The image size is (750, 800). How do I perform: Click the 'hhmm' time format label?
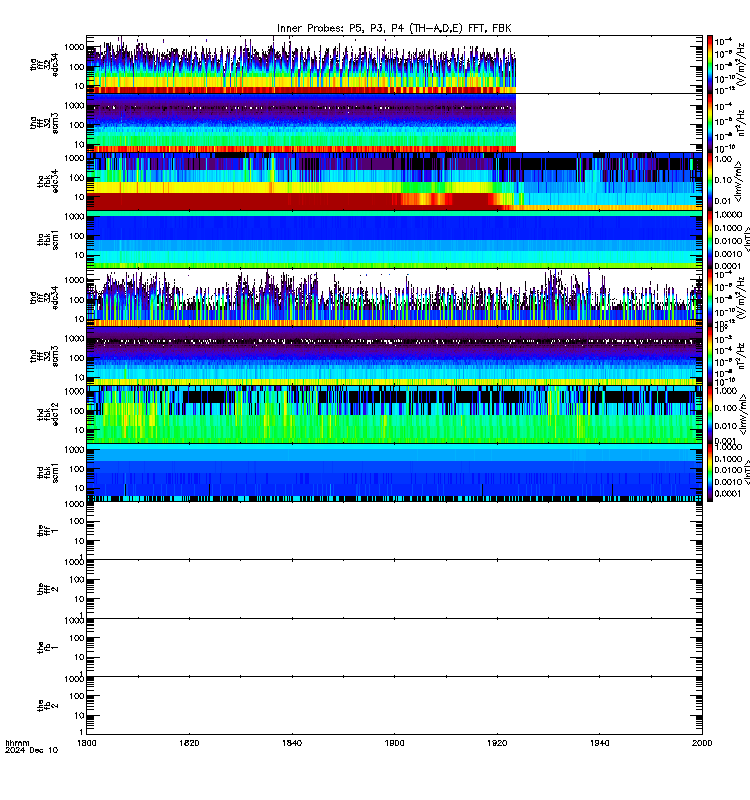(x=17, y=743)
